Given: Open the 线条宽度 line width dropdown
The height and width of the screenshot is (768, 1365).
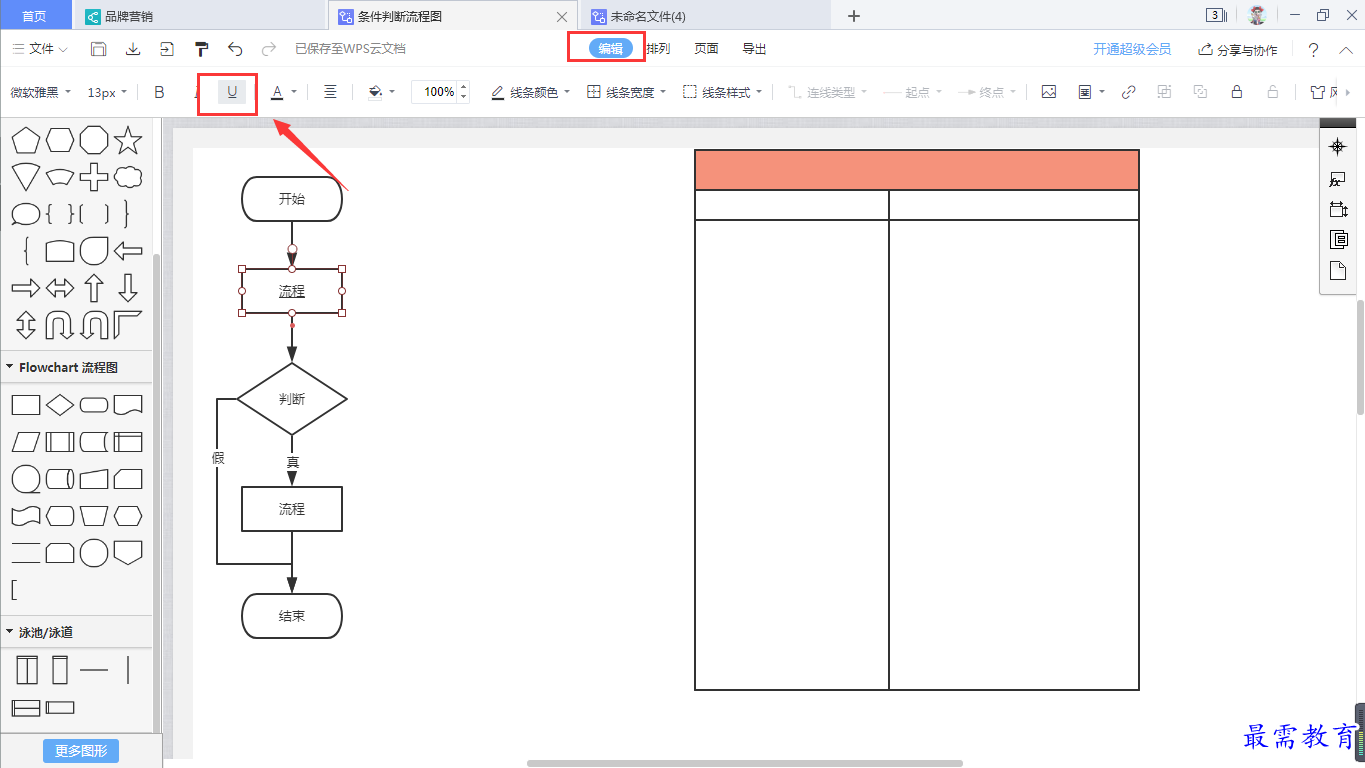Looking at the screenshot, I should tap(626, 92).
